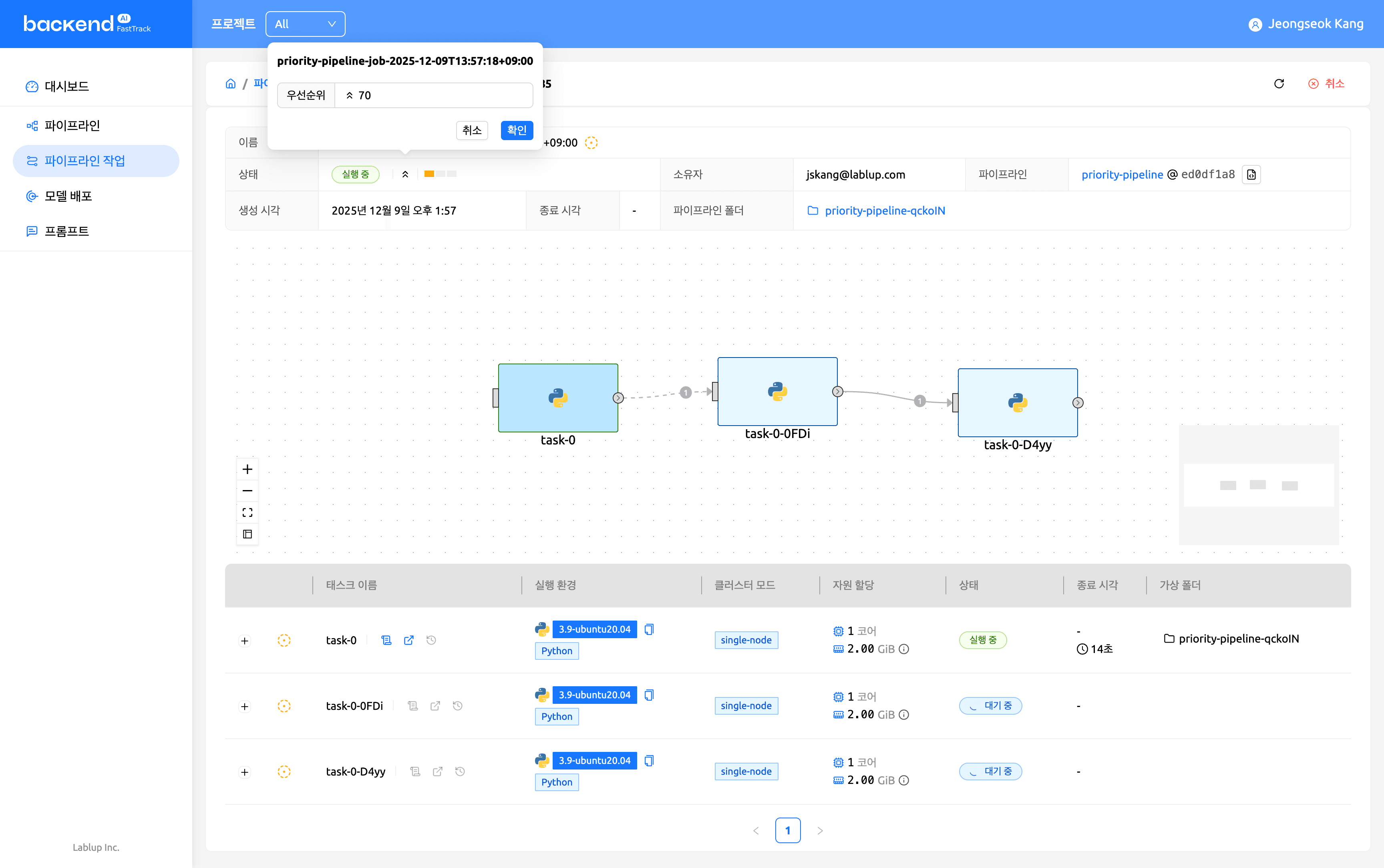1384x868 pixels.
Task: Toggle minimap panel in graph controls
Action: click(x=247, y=534)
